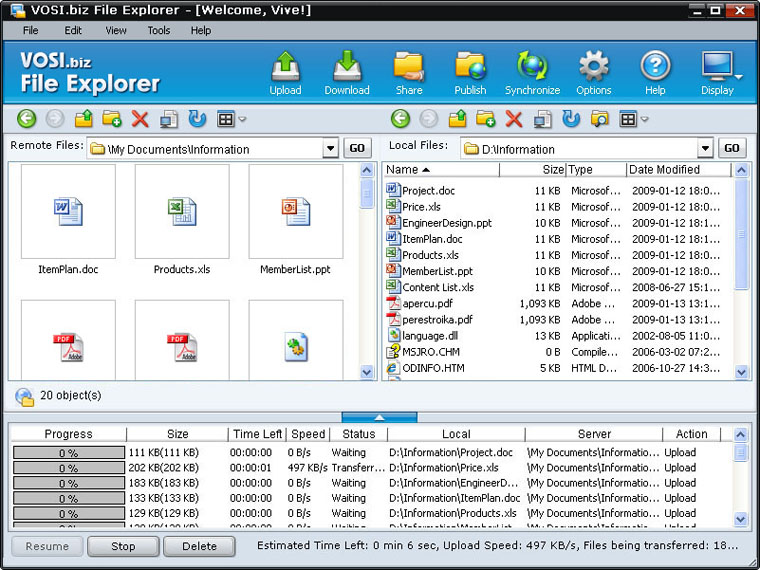Open the Share tool
Viewport: 760px width, 570px height.
point(409,73)
